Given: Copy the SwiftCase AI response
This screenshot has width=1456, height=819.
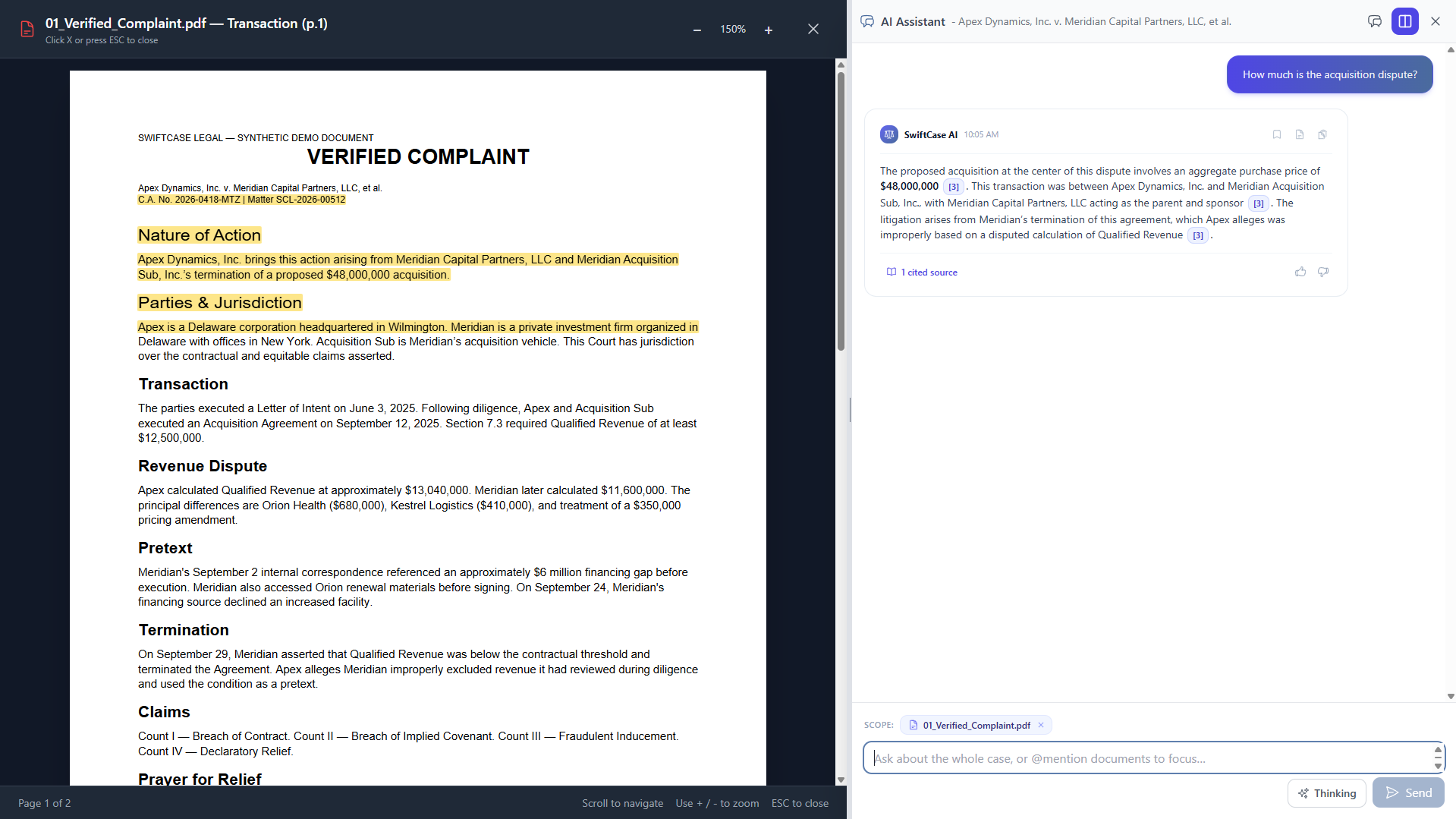Looking at the screenshot, I should (1322, 134).
